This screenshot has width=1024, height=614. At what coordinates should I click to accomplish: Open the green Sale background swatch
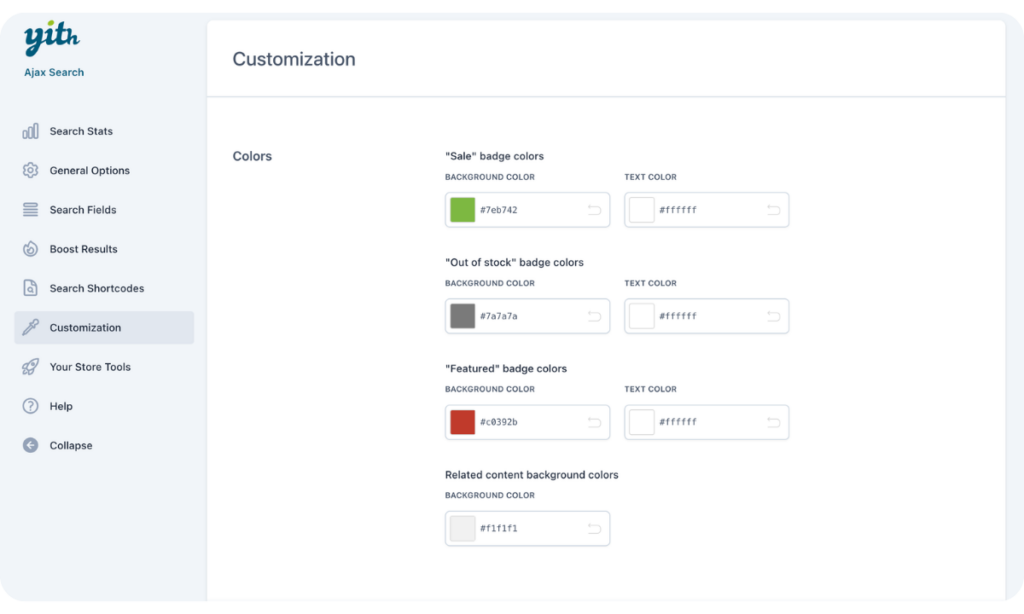(462, 210)
